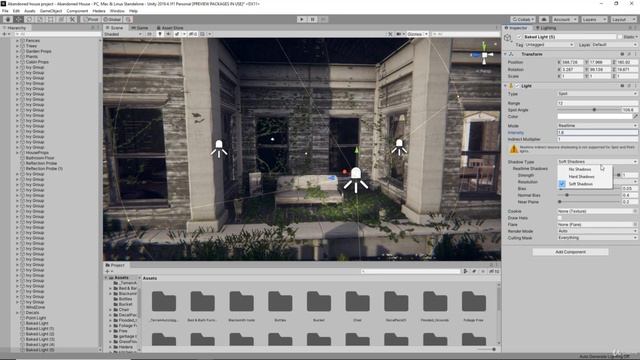Open the File menu

pos(5,11)
